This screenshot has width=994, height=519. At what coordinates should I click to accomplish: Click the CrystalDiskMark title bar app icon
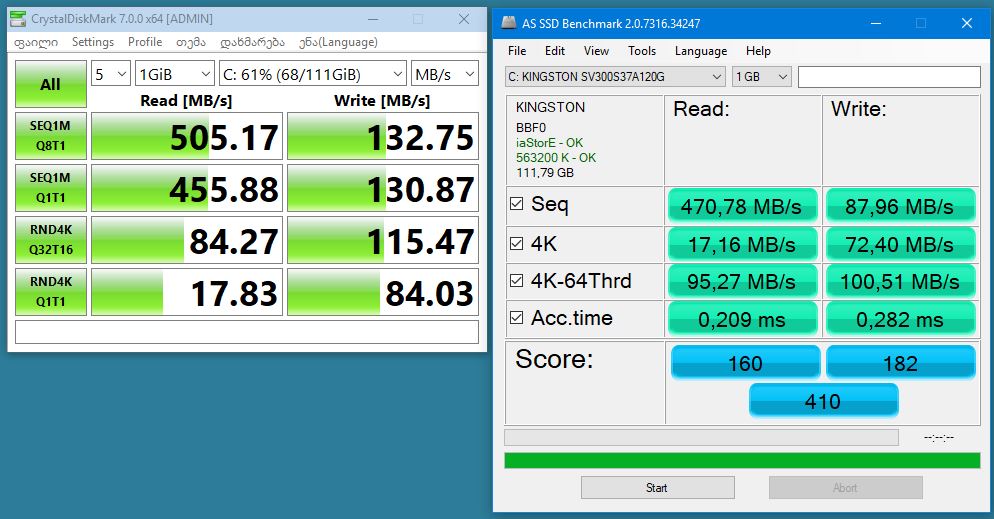point(18,19)
